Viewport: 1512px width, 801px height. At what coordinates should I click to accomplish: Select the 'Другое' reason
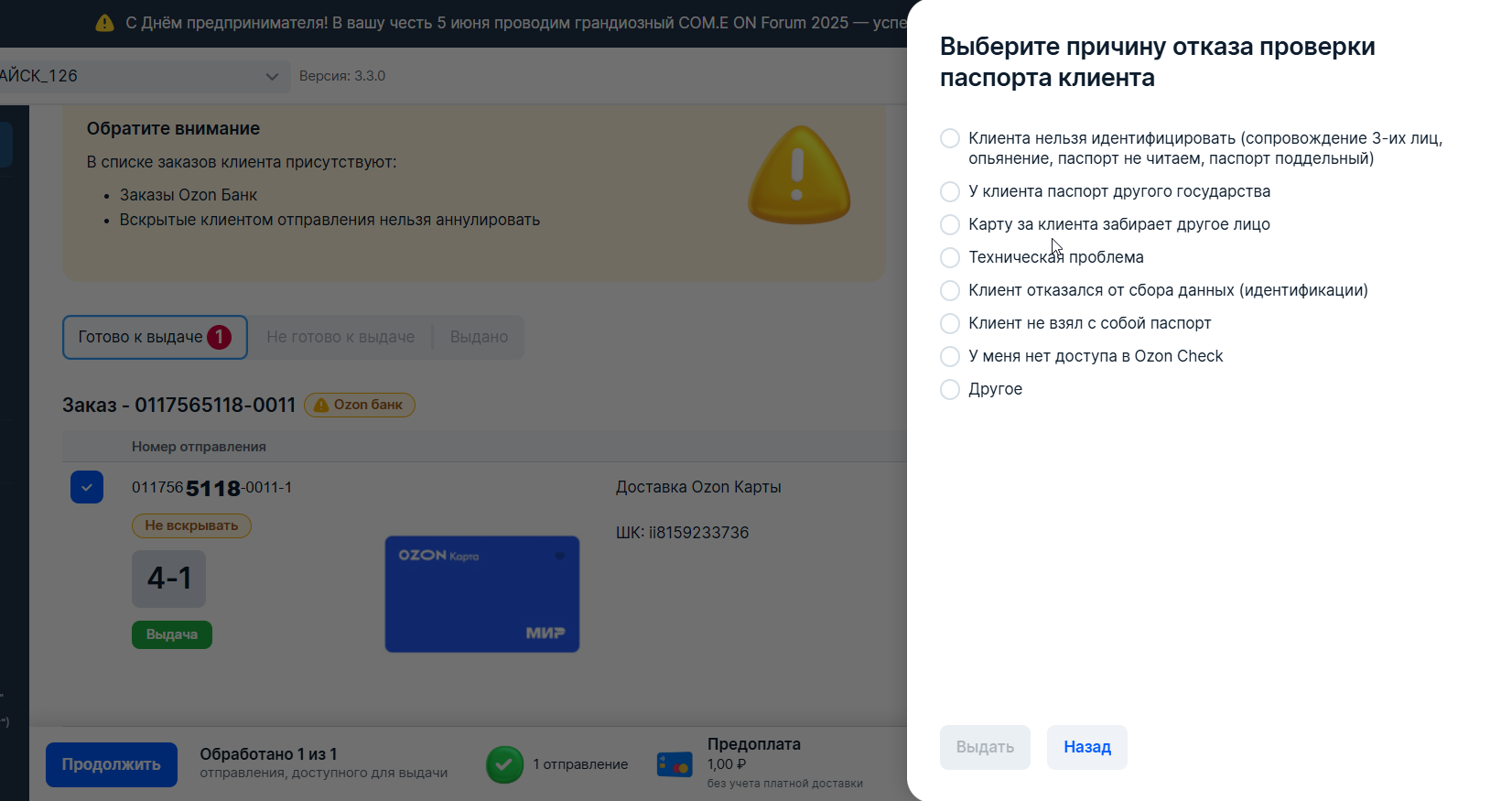[x=950, y=389]
